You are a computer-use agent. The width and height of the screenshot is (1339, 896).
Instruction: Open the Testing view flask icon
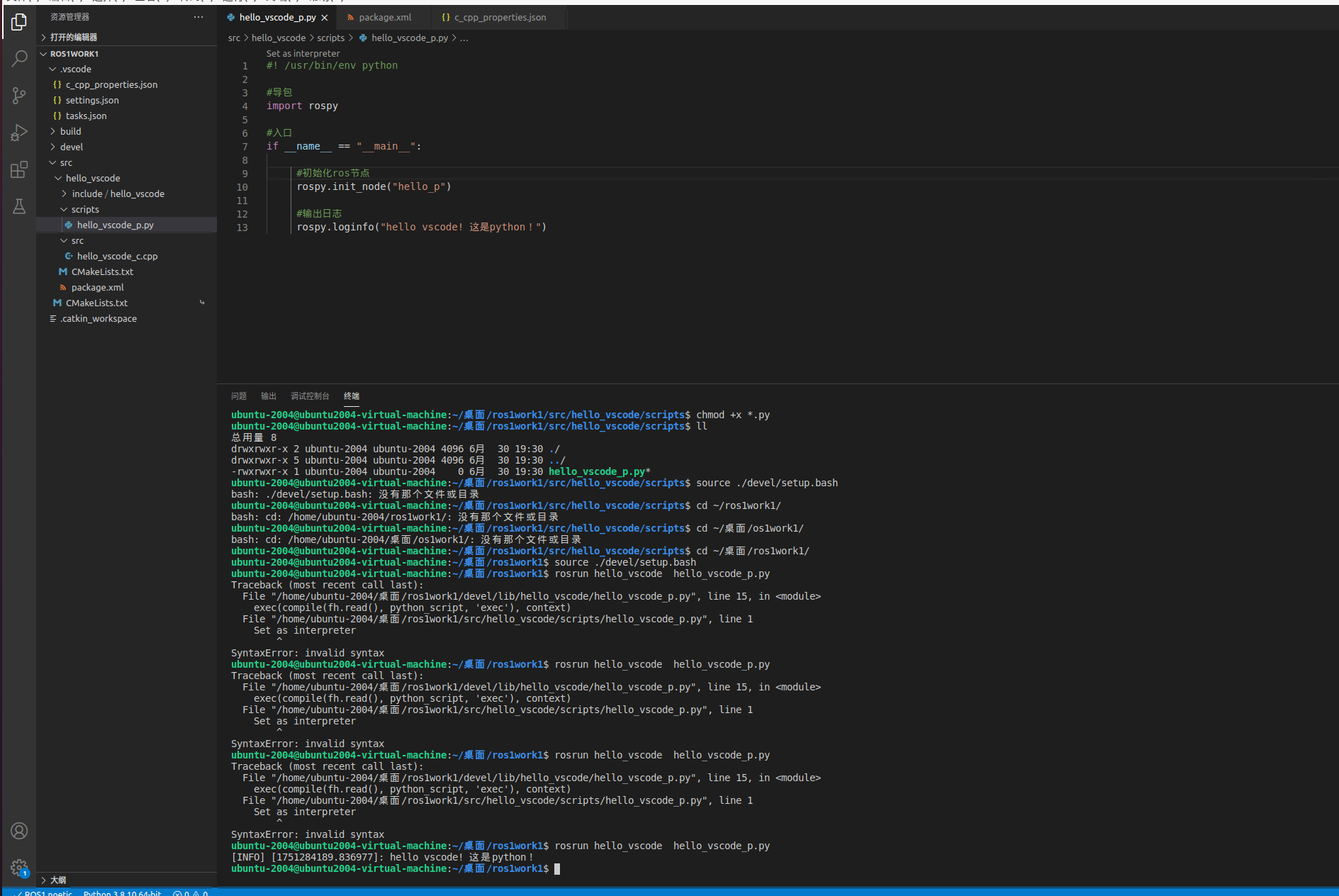18,206
